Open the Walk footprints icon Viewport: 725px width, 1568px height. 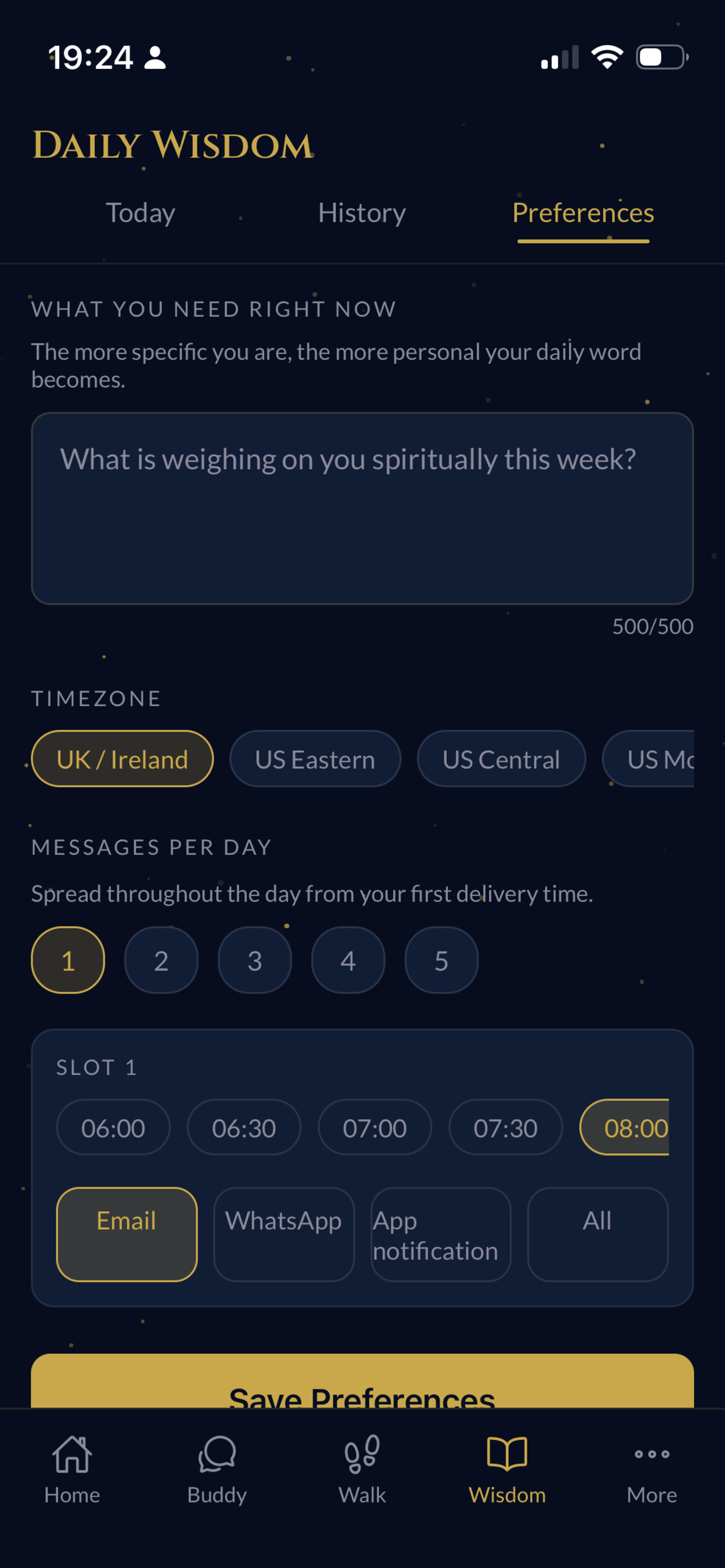[x=362, y=1454]
